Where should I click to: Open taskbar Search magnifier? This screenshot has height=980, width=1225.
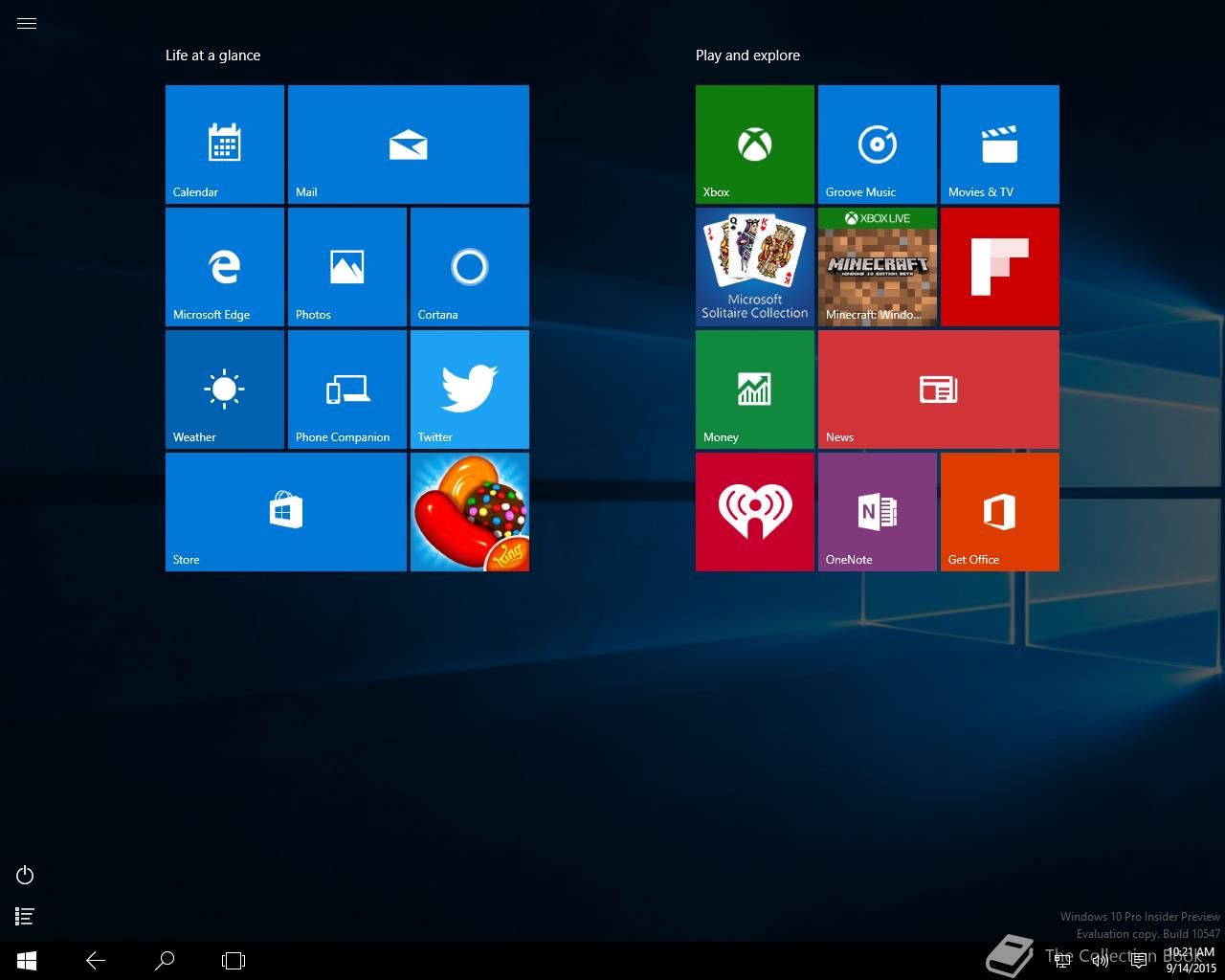click(x=165, y=961)
